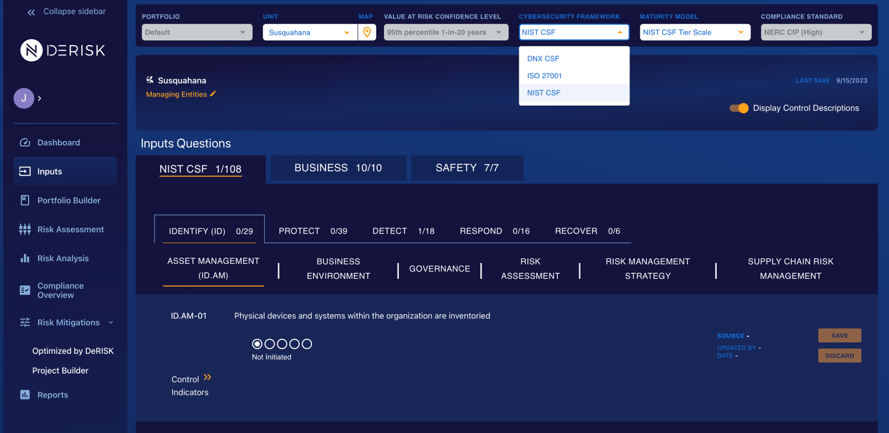Click the Risk Analysis bar chart icon
The width and height of the screenshot is (889, 433).
(24, 258)
